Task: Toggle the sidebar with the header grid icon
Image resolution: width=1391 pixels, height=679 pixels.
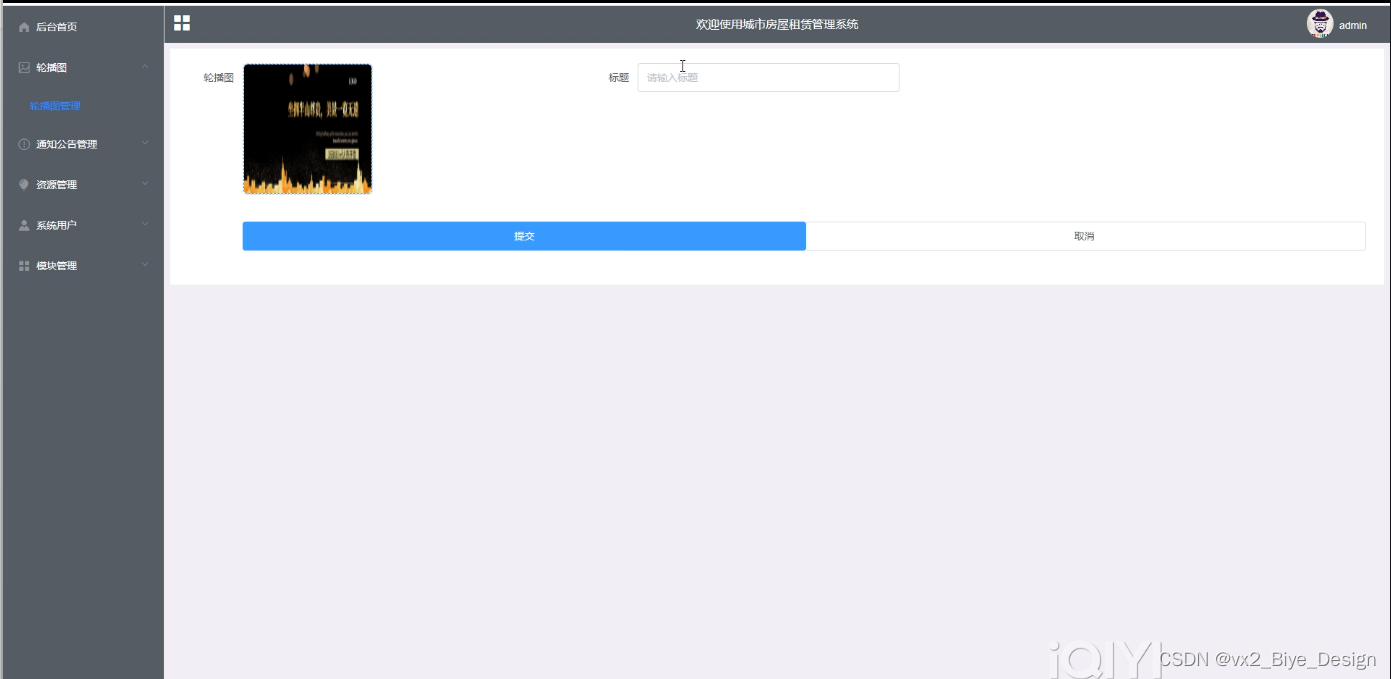Action: [x=182, y=23]
